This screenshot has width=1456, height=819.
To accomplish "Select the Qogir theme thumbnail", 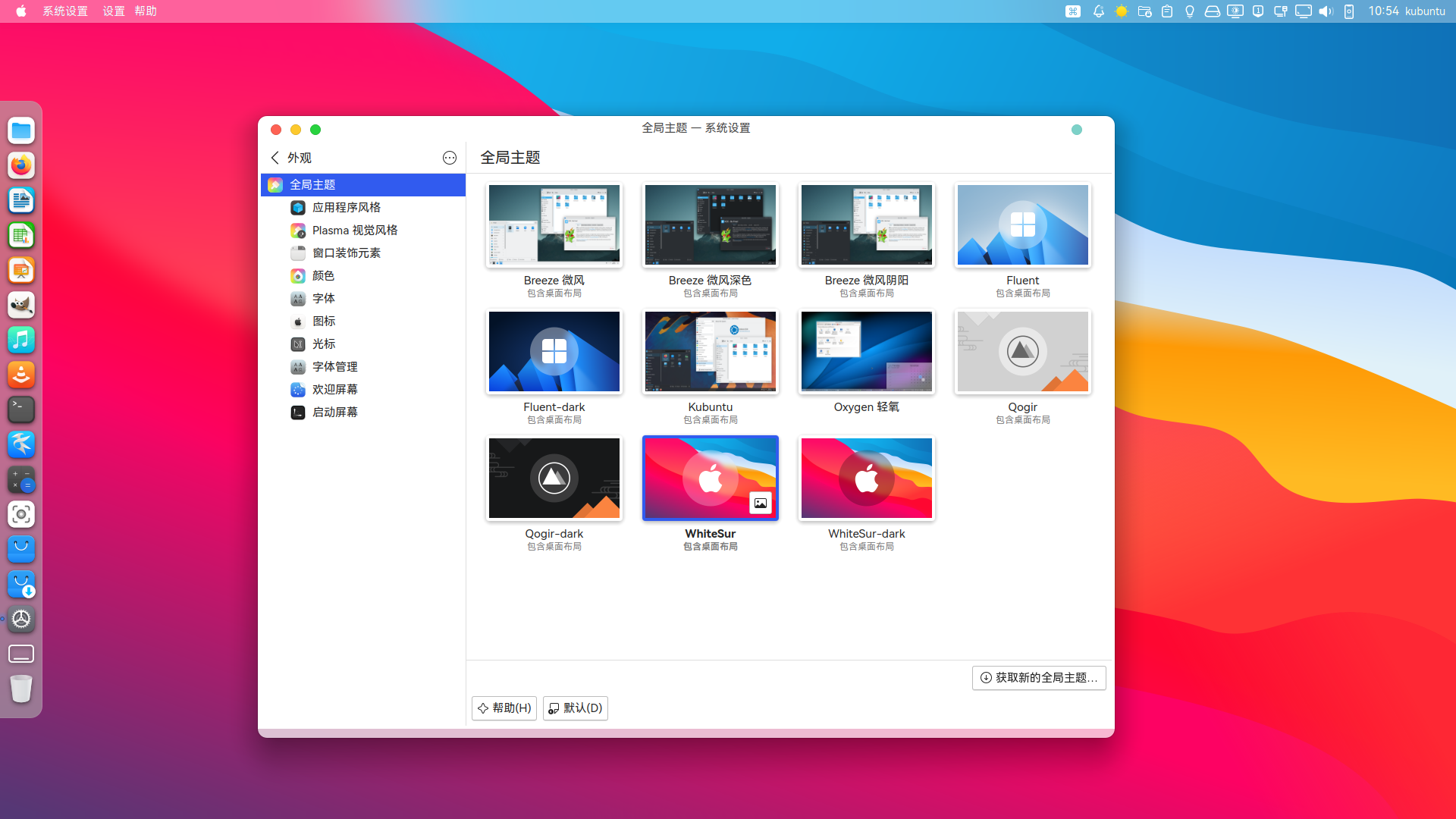I will [x=1023, y=352].
